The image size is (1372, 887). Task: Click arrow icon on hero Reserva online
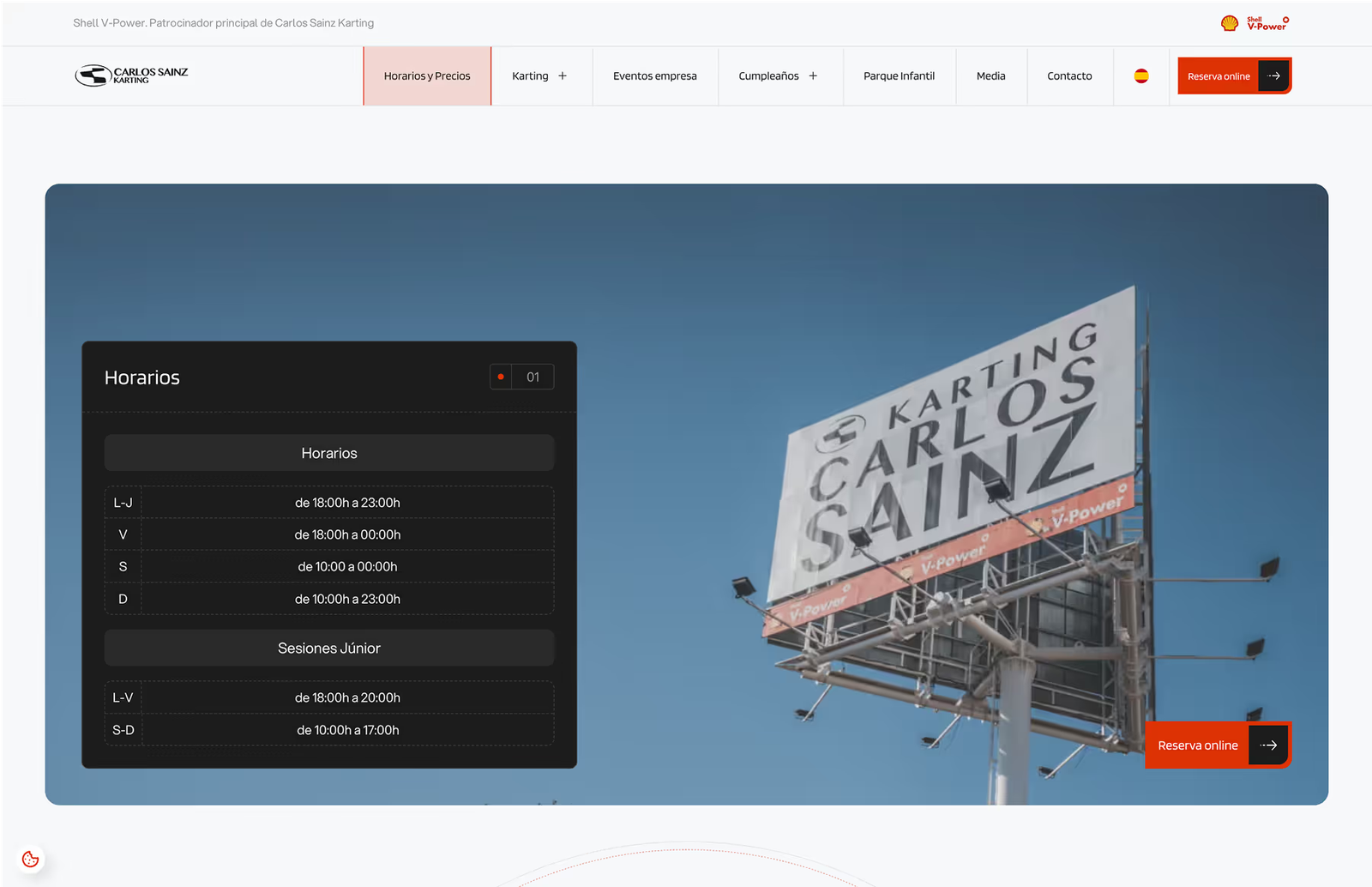pos(1268,745)
